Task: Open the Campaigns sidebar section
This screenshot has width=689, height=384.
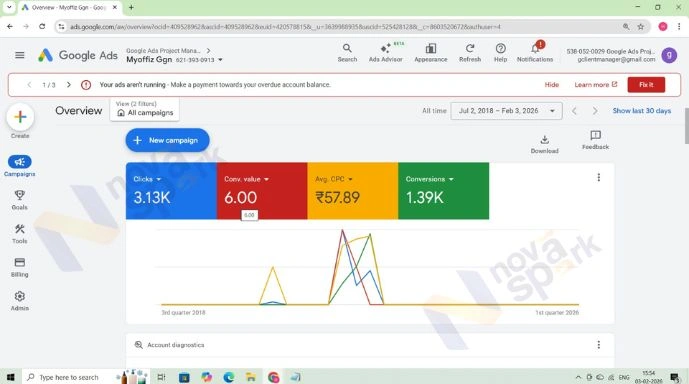Action: pos(19,166)
